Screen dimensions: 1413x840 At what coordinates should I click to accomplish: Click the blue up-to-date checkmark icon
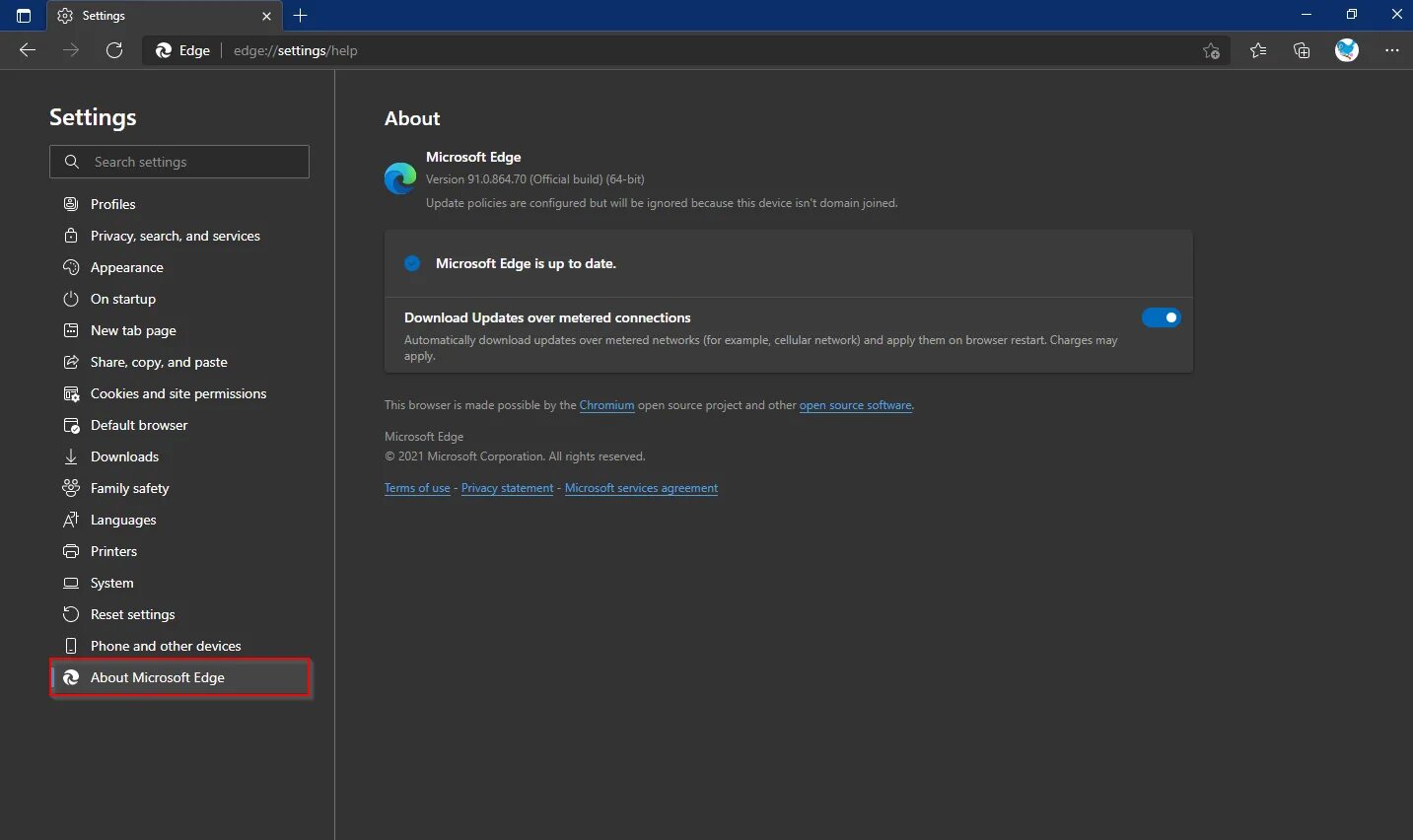click(x=412, y=263)
